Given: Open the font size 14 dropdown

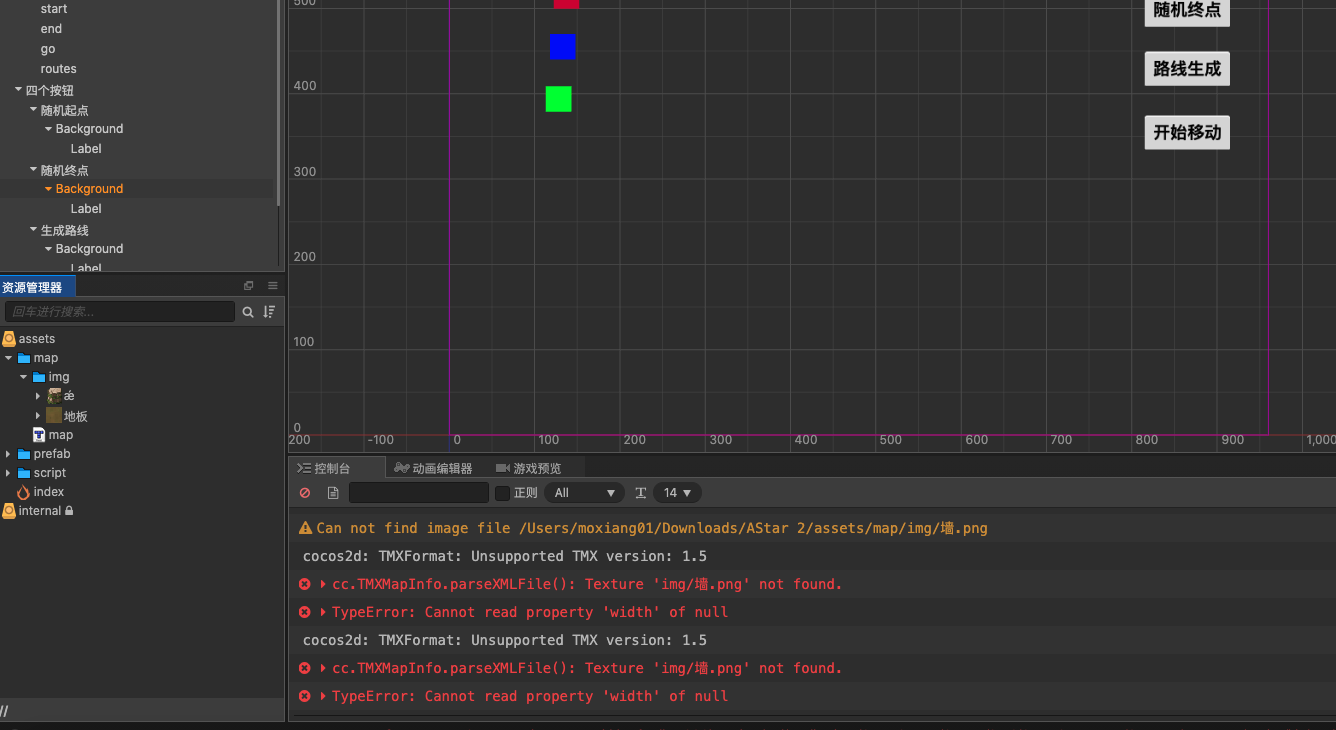Looking at the screenshot, I should click(x=677, y=493).
